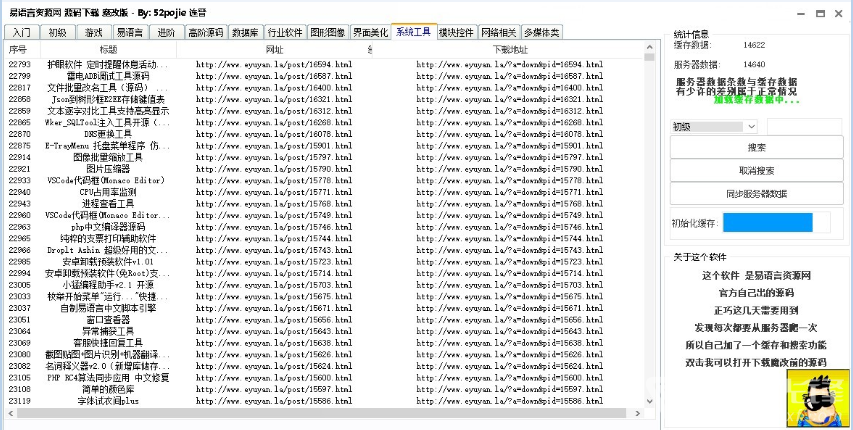Select the 纯粹的支票打印辅助软件 row
Viewport: 853px width, 430px height.
pyautogui.click(x=324, y=238)
